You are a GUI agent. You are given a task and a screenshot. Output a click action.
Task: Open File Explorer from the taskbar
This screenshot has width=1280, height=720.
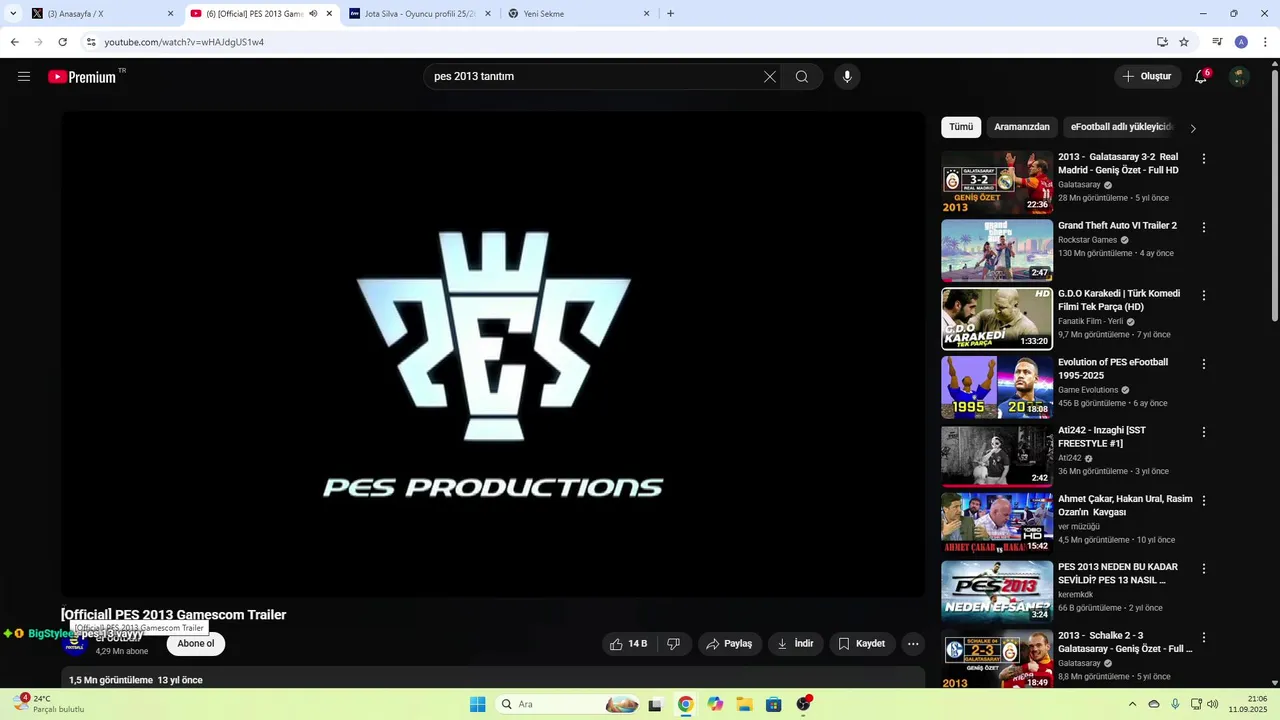tap(744, 704)
